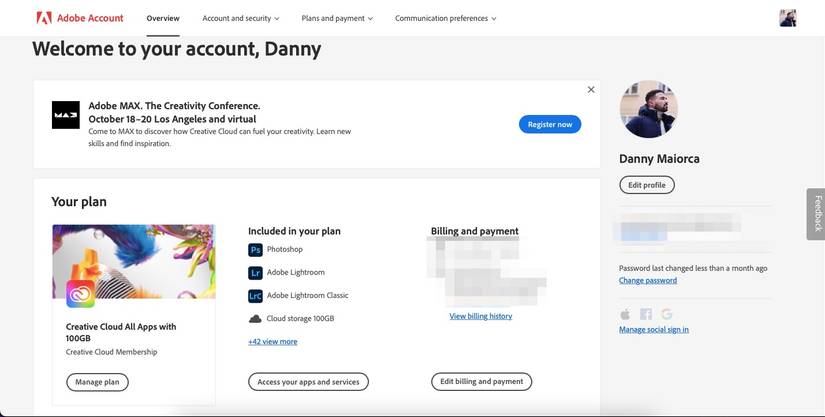Viewport: 825px width, 417px height.
Task: Click the Cloud storage icon
Action: pyautogui.click(x=255, y=318)
